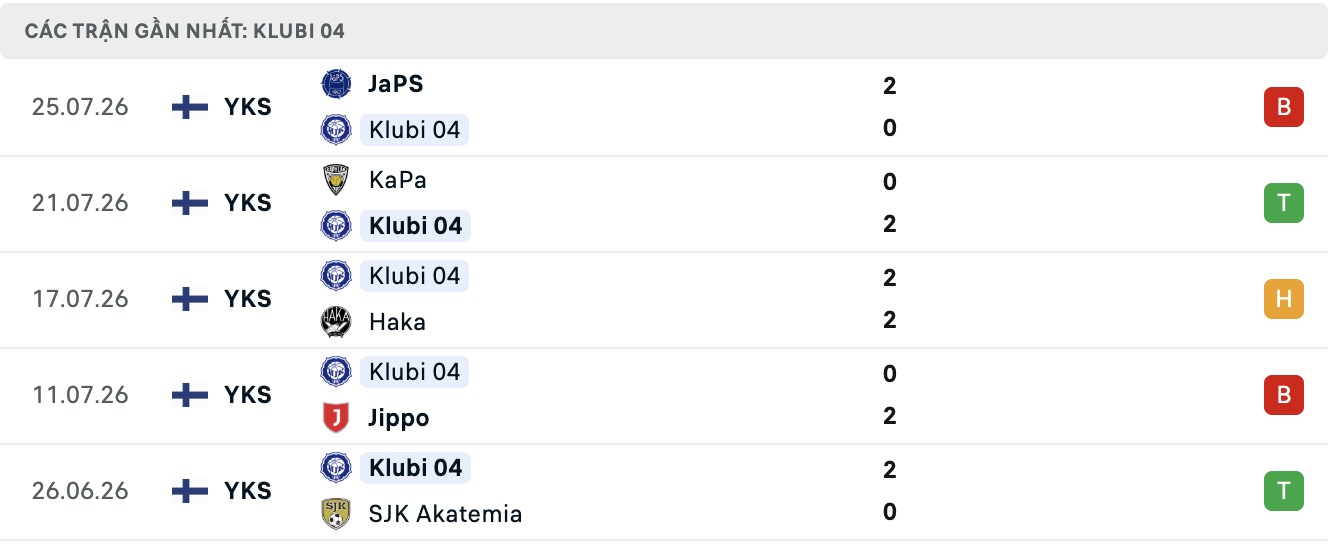
Task: Click the Klubi 04 logo in the 26.06.26 match
Action: point(336,468)
